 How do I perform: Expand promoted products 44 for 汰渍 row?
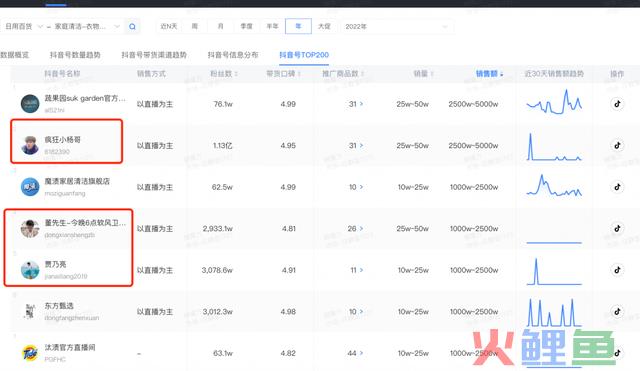tap(355, 353)
